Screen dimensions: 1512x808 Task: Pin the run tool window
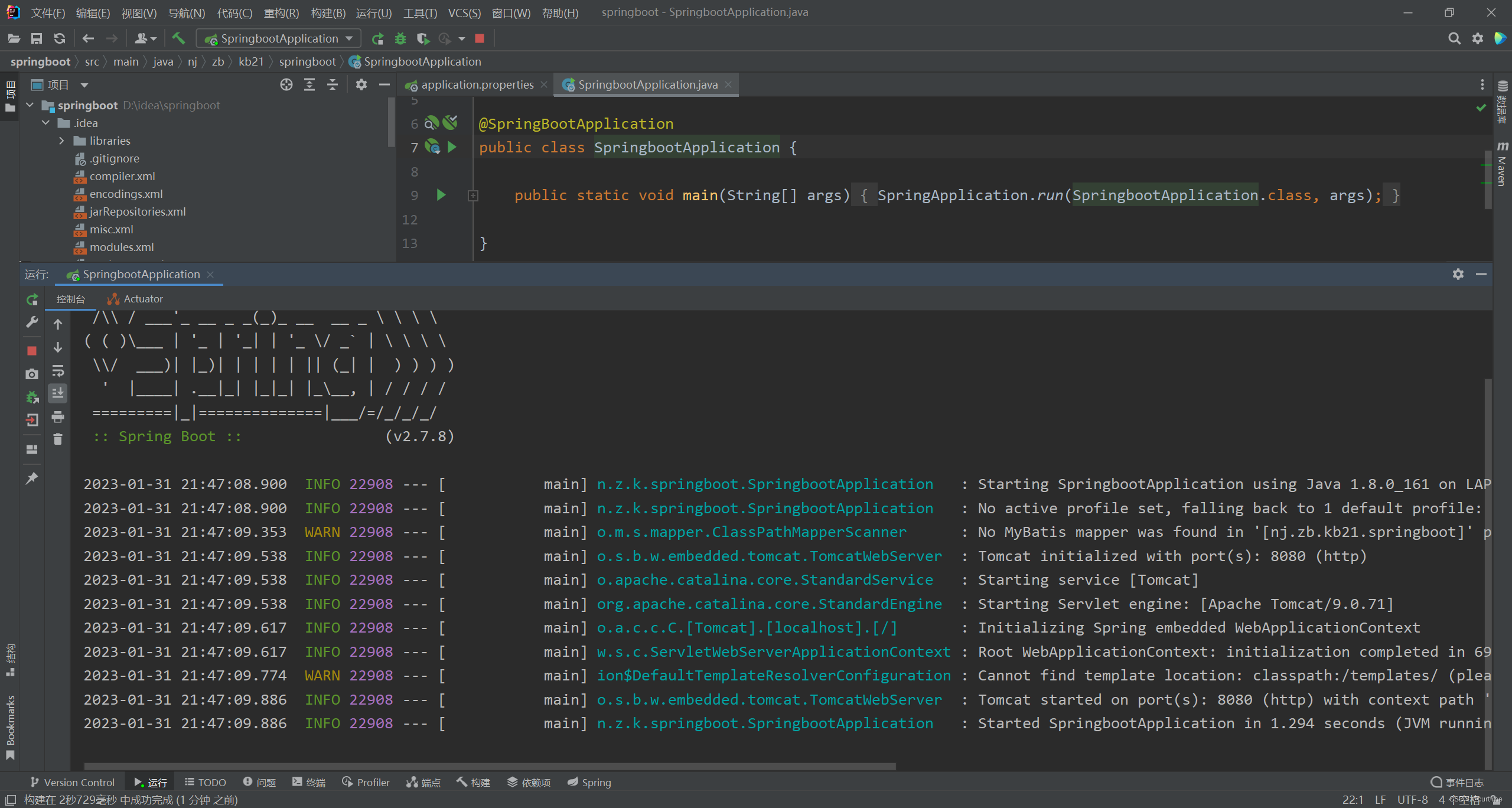[x=31, y=478]
